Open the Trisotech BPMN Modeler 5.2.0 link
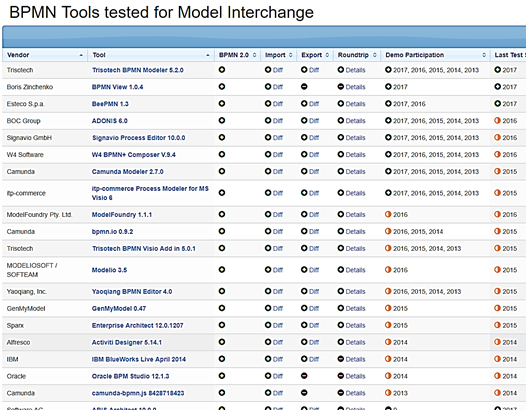 point(138,70)
